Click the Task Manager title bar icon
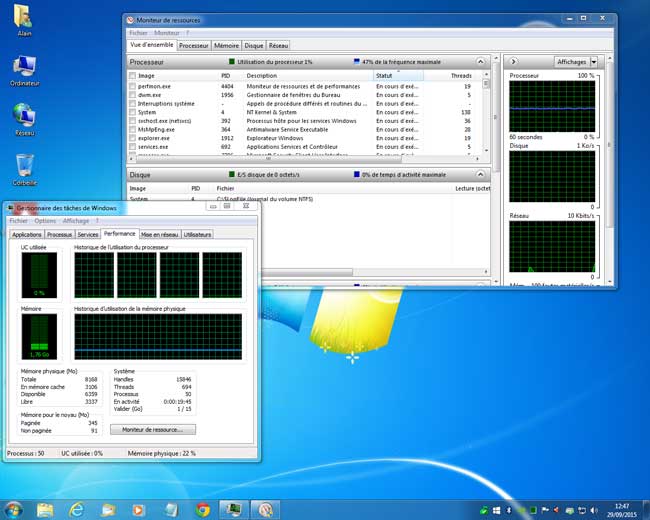 point(11,208)
